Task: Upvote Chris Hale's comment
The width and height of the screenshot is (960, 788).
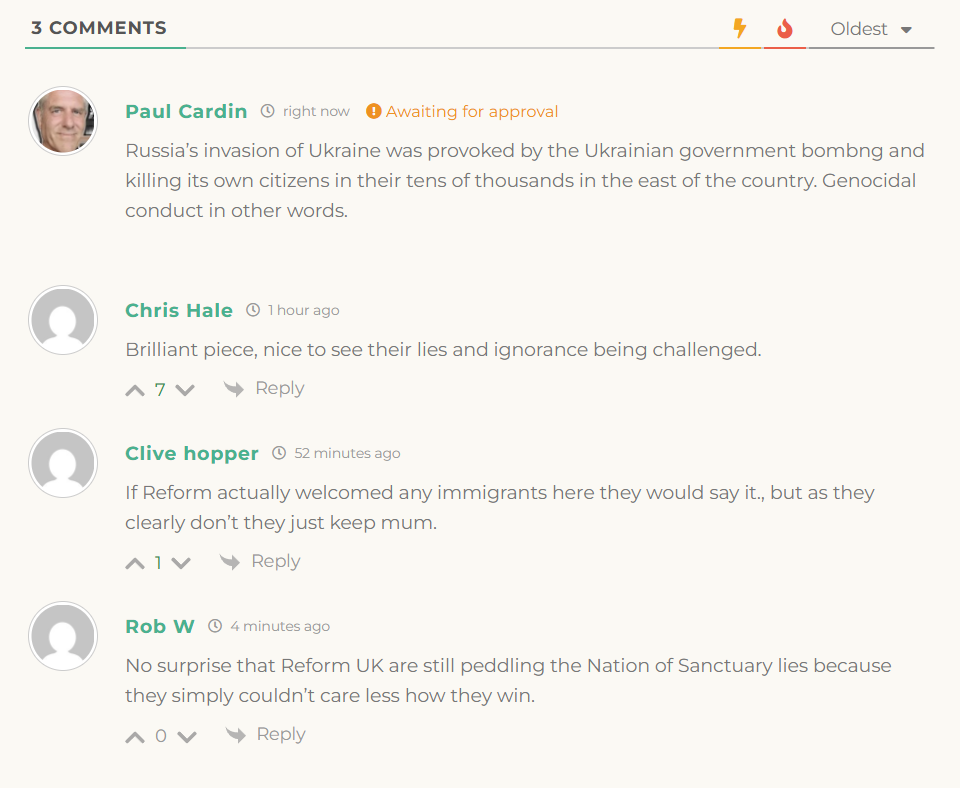Action: click(135, 390)
